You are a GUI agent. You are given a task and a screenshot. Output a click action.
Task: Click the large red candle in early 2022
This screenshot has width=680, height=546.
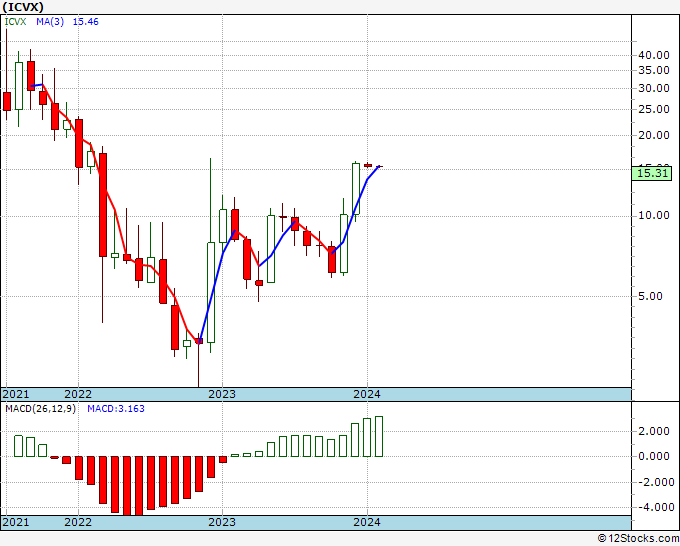coord(103,205)
